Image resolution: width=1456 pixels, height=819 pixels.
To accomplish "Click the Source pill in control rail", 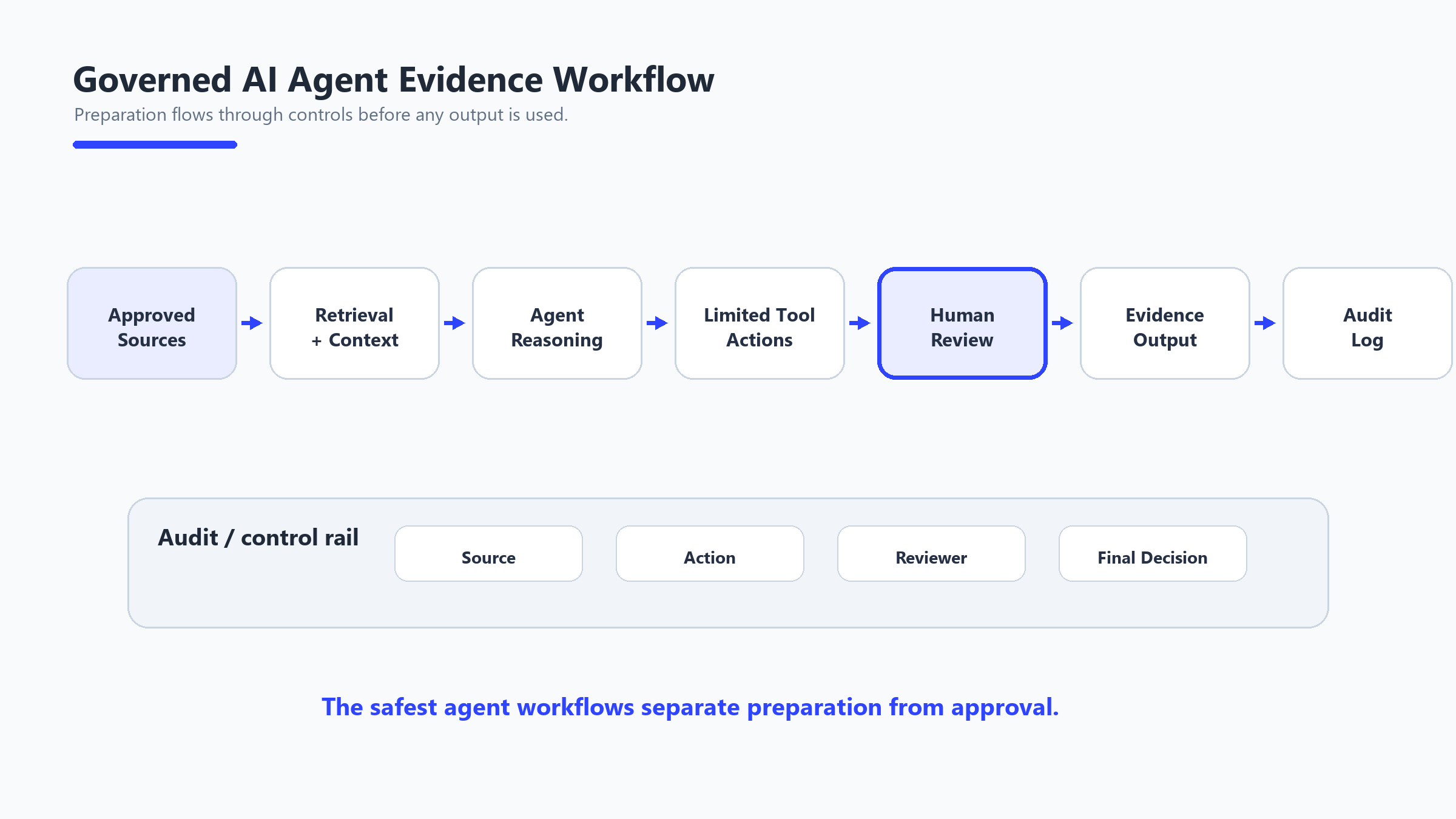I will [488, 553].
